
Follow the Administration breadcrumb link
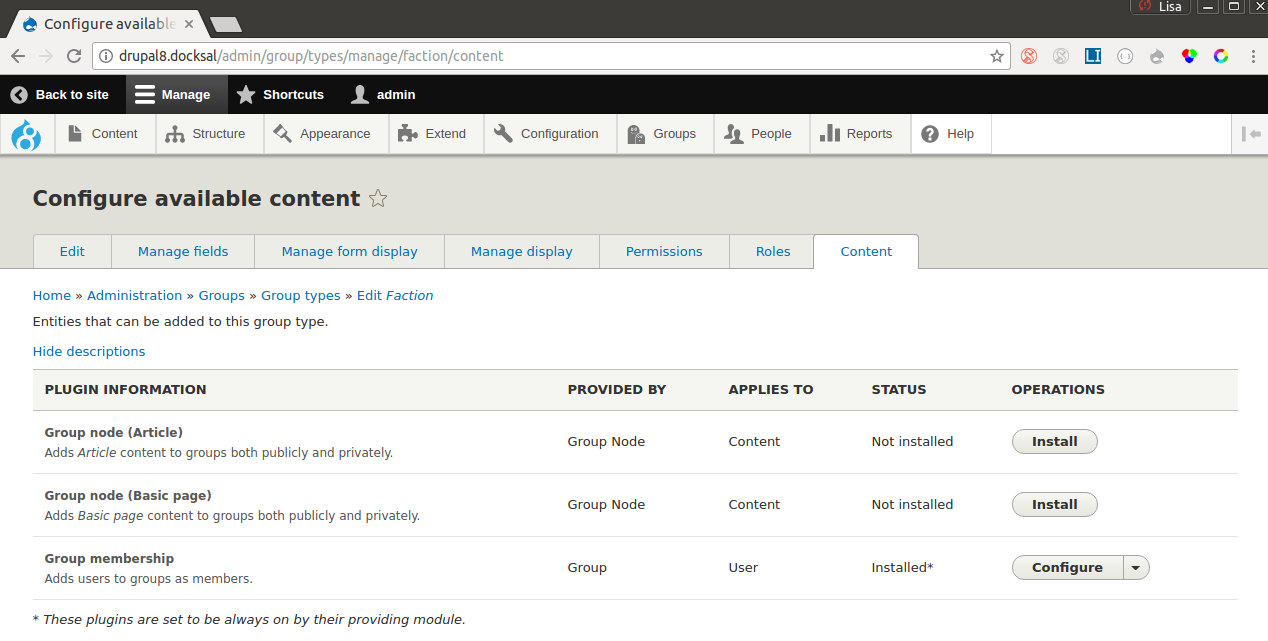click(x=135, y=296)
